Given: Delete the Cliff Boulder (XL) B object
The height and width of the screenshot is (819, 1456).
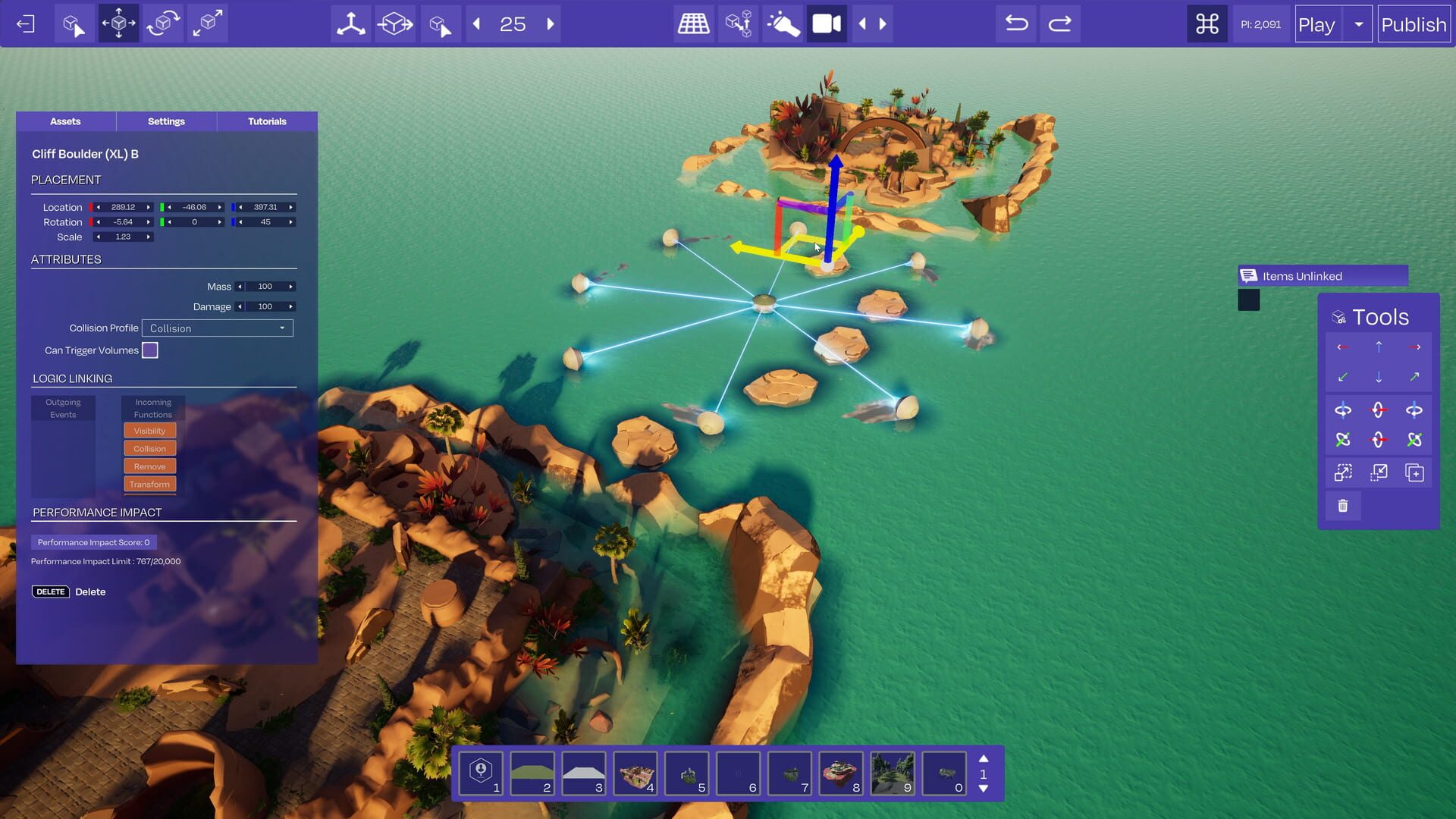Looking at the screenshot, I should (x=50, y=591).
